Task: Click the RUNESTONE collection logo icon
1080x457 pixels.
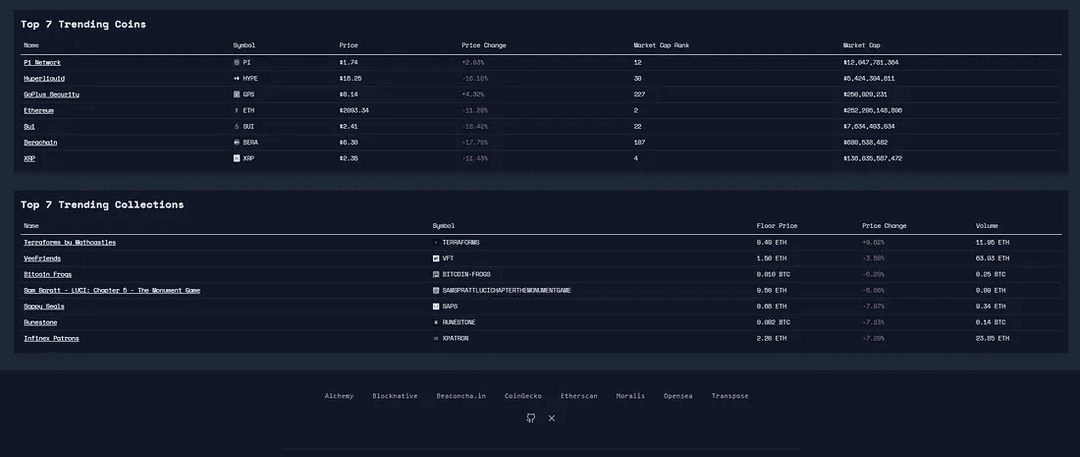Action: (x=436, y=323)
